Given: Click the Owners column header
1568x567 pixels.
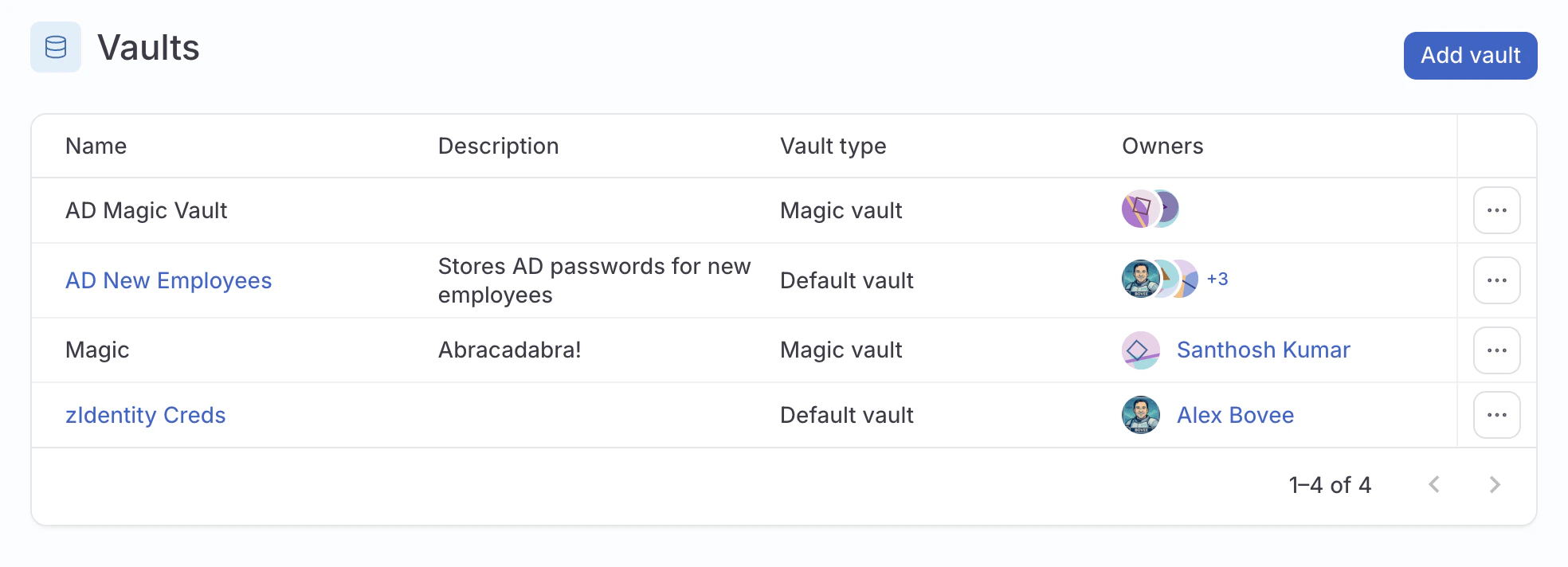Looking at the screenshot, I should 1162,146.
